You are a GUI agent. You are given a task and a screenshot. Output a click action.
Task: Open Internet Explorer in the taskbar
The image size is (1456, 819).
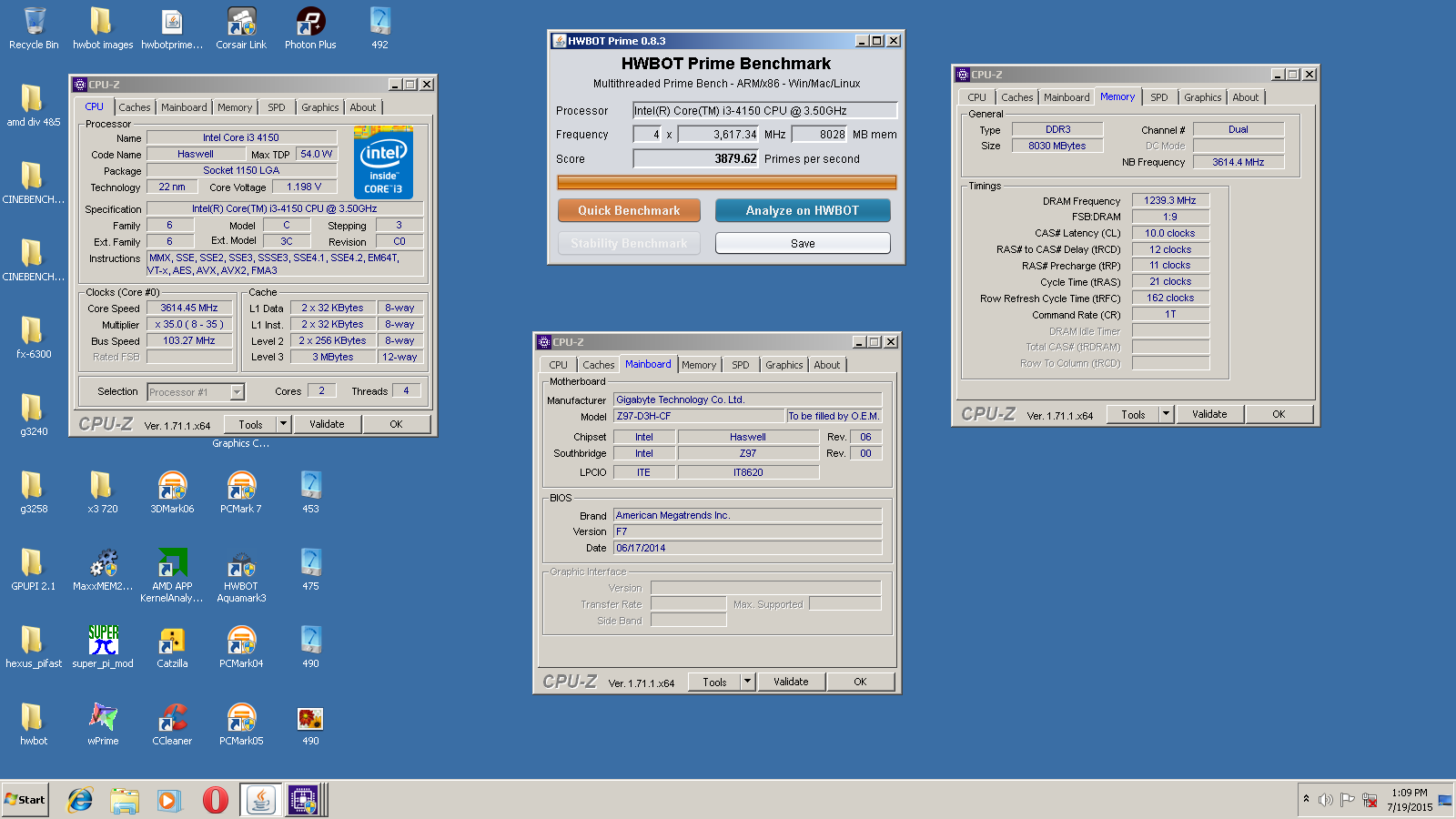click(80, 800)
